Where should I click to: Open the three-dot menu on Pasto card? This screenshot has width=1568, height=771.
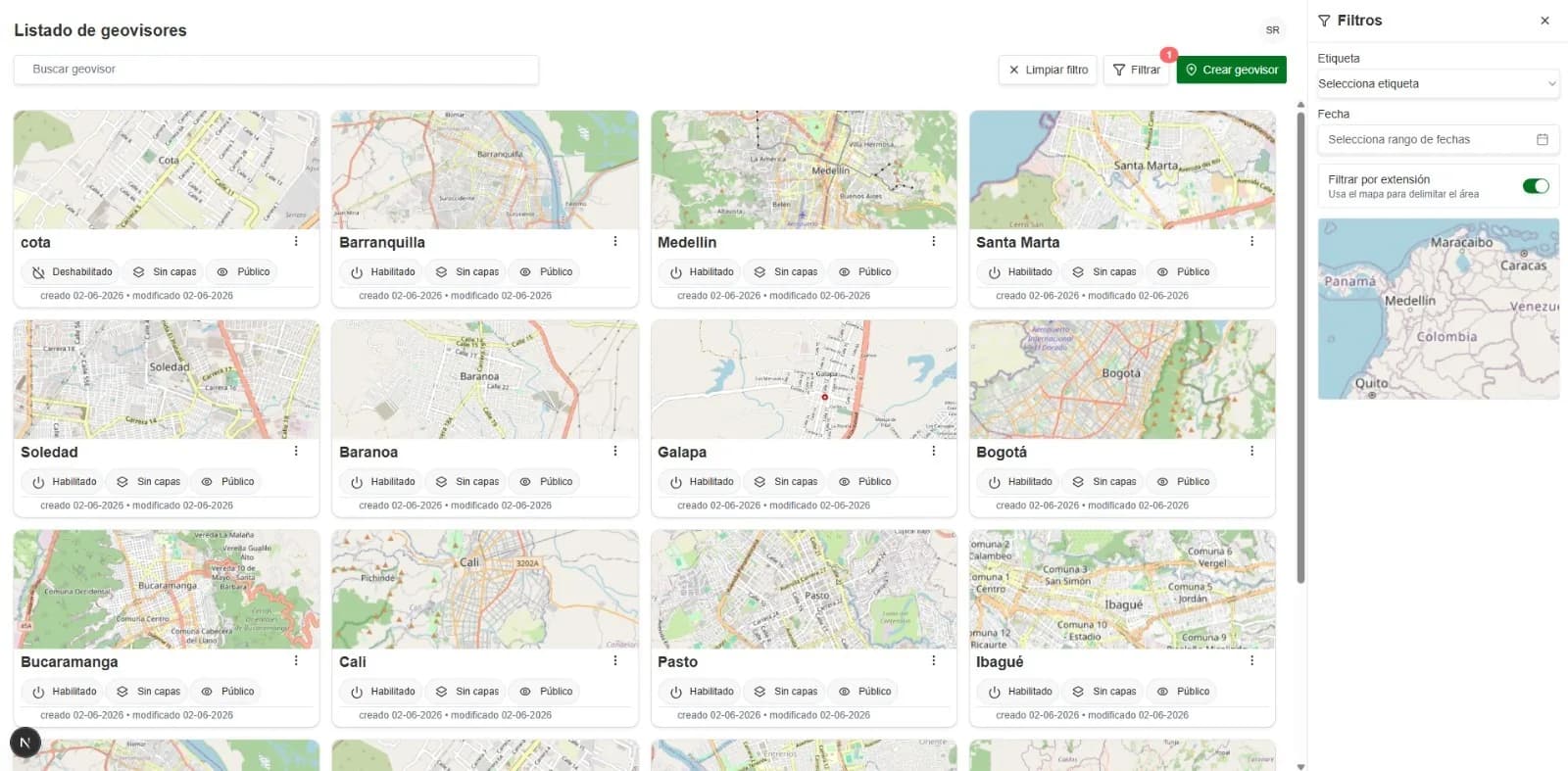[934, 660]
